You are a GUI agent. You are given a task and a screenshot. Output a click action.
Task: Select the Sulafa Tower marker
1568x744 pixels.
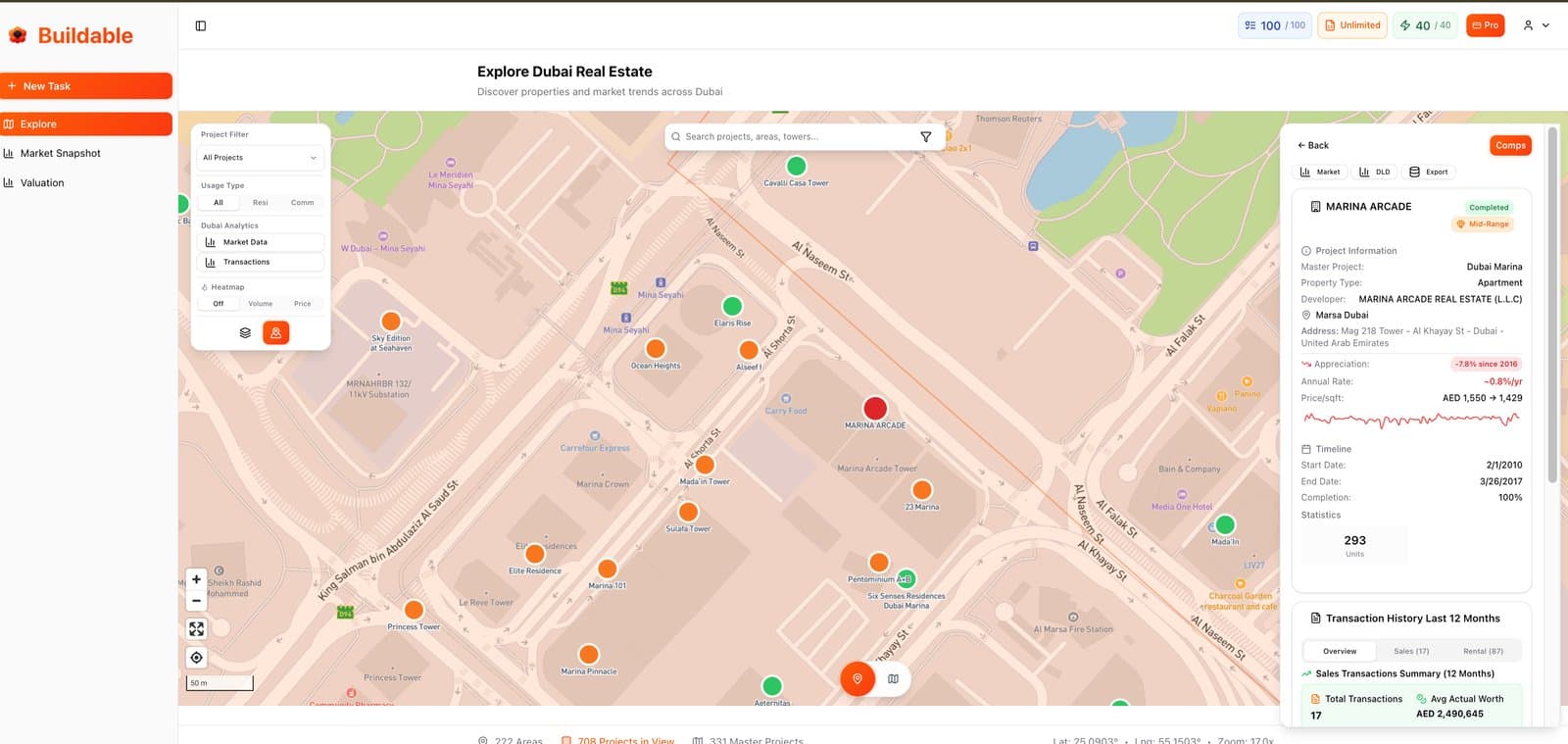tap(689, 512)
